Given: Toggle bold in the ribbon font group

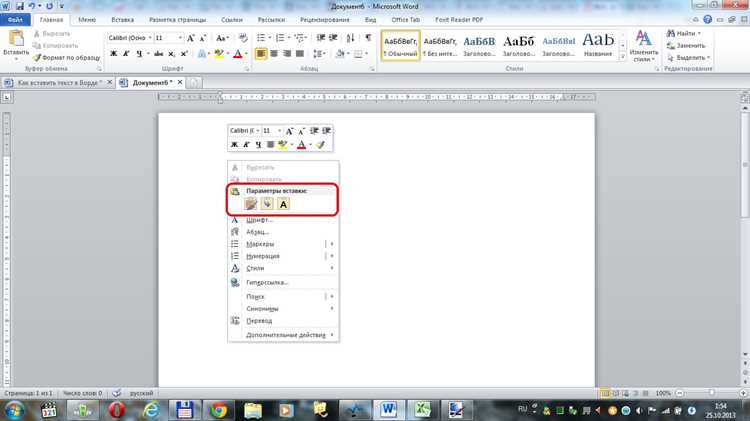Looking at the screenshot, I should pyautogui.click(x=113, y=54).
